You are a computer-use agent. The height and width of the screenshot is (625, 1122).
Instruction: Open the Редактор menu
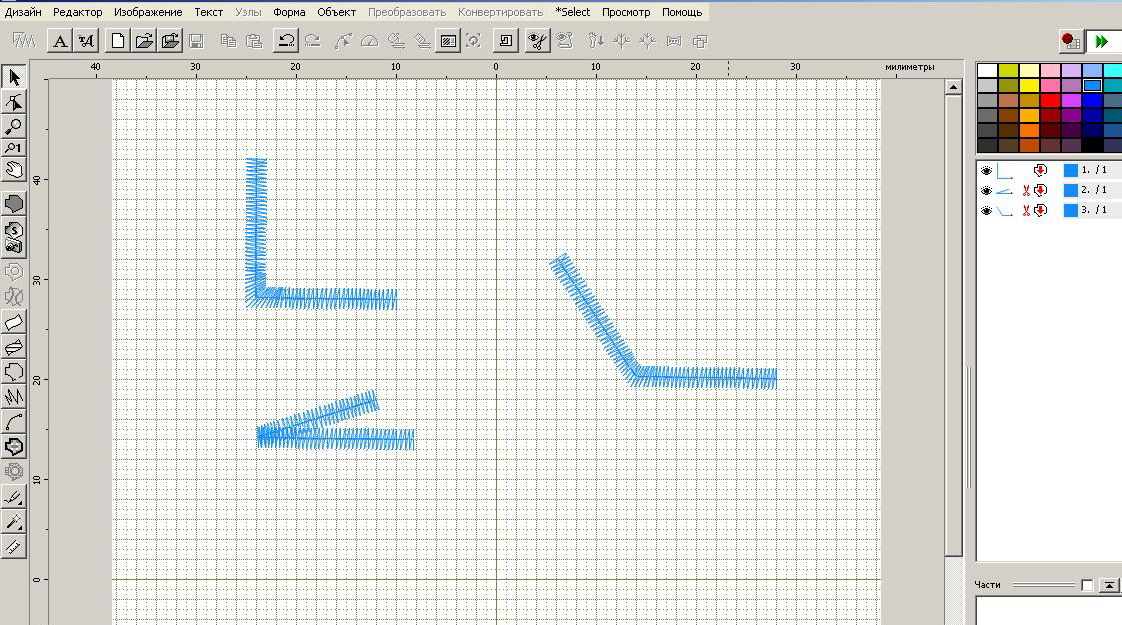coord(77,12)
